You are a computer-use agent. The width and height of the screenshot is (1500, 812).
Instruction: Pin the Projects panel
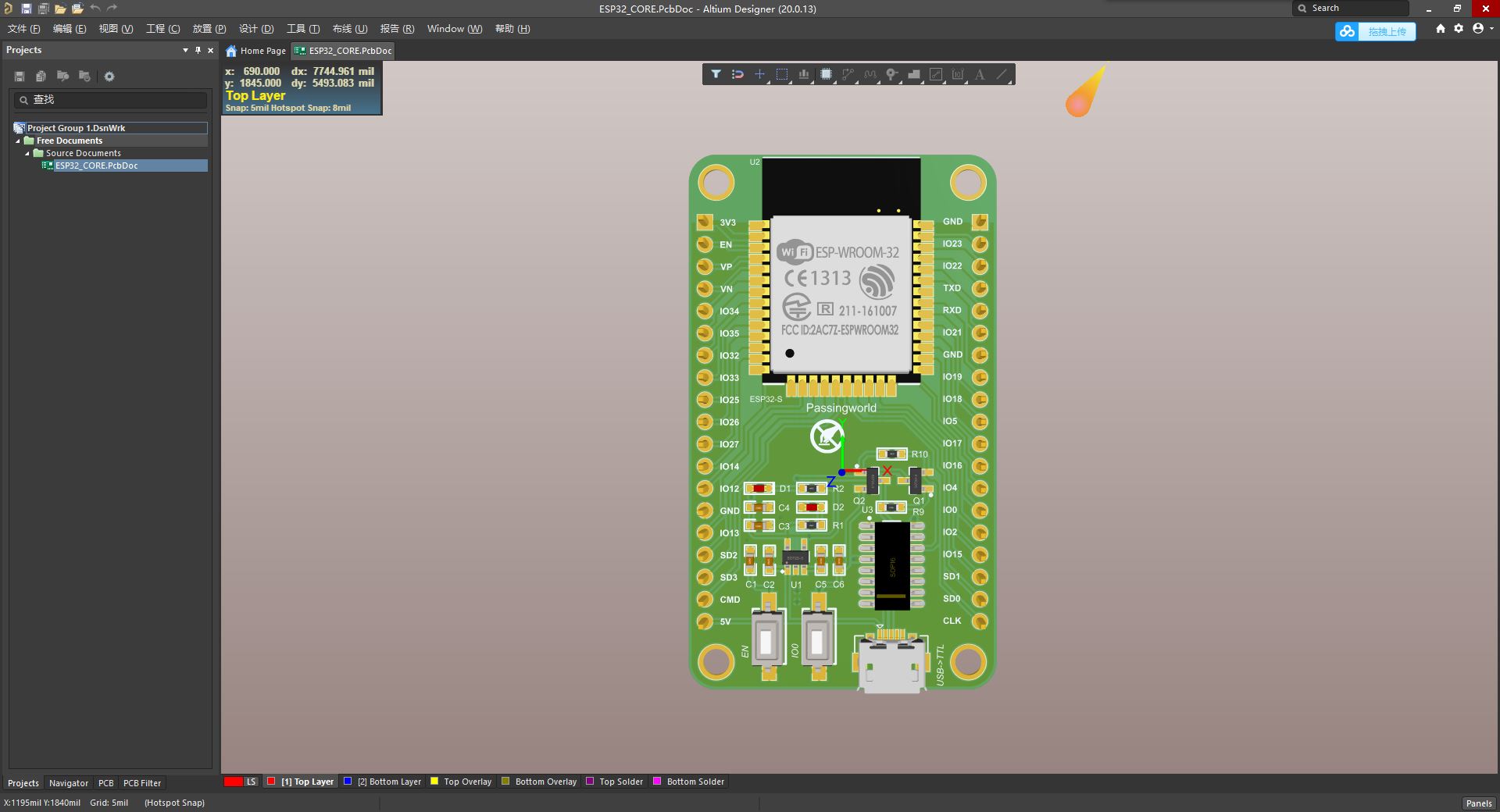coord(198,50)
